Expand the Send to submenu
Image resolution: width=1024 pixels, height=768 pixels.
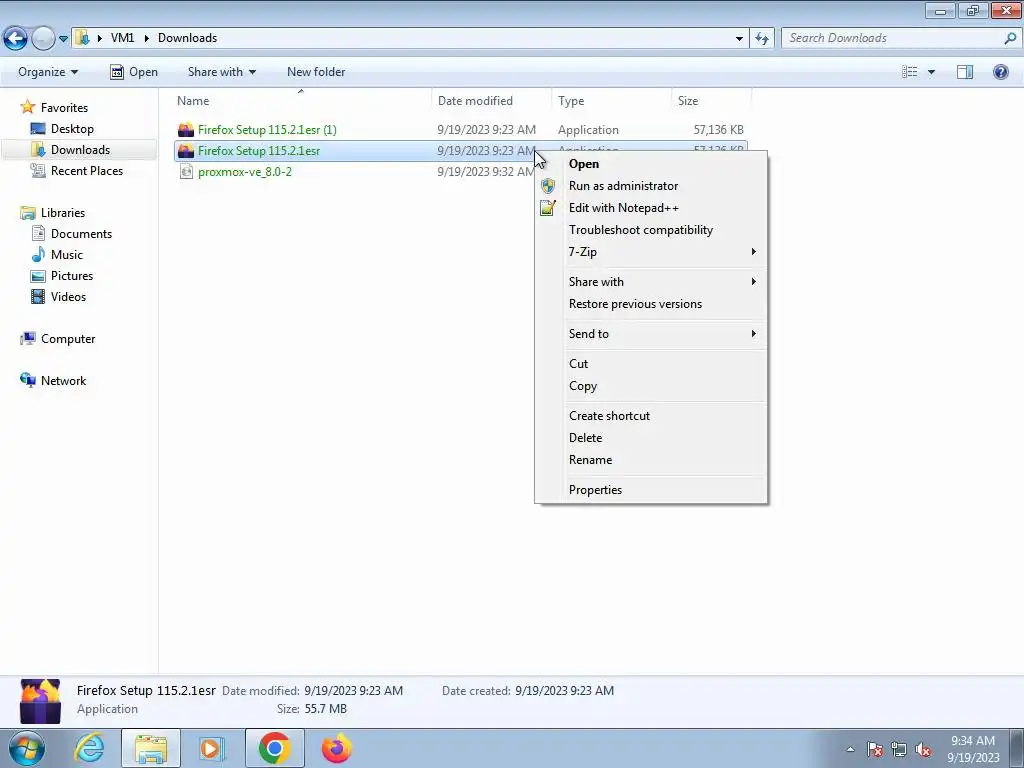tap(651, 334)
